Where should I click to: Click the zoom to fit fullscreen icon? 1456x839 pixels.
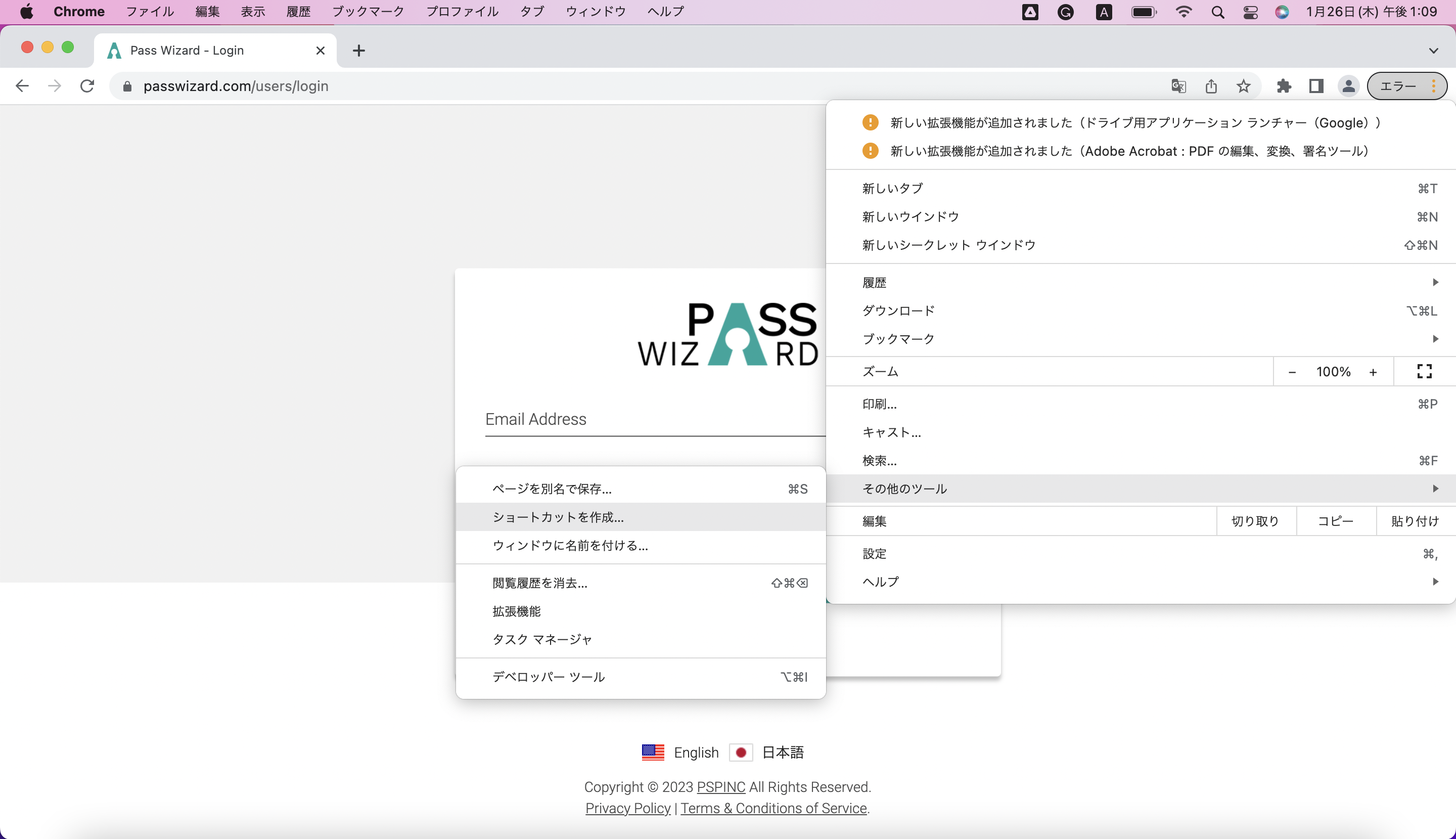point(1424,371)
